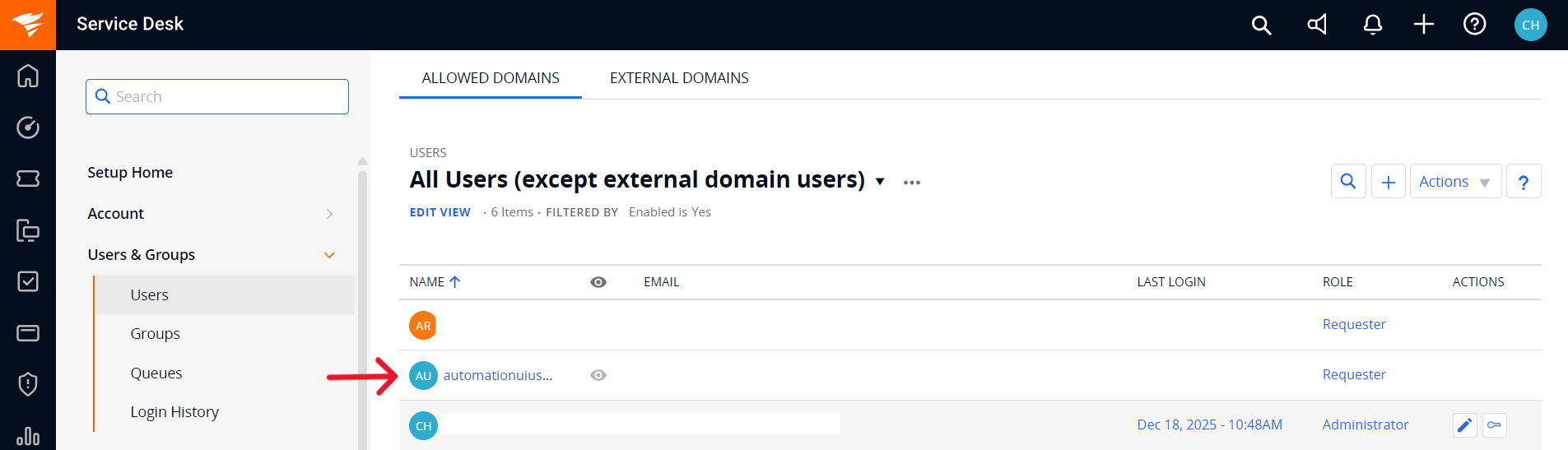Sort by the NAME column arrow
The image size is (1568, 450).
click(x=455, y=282)
